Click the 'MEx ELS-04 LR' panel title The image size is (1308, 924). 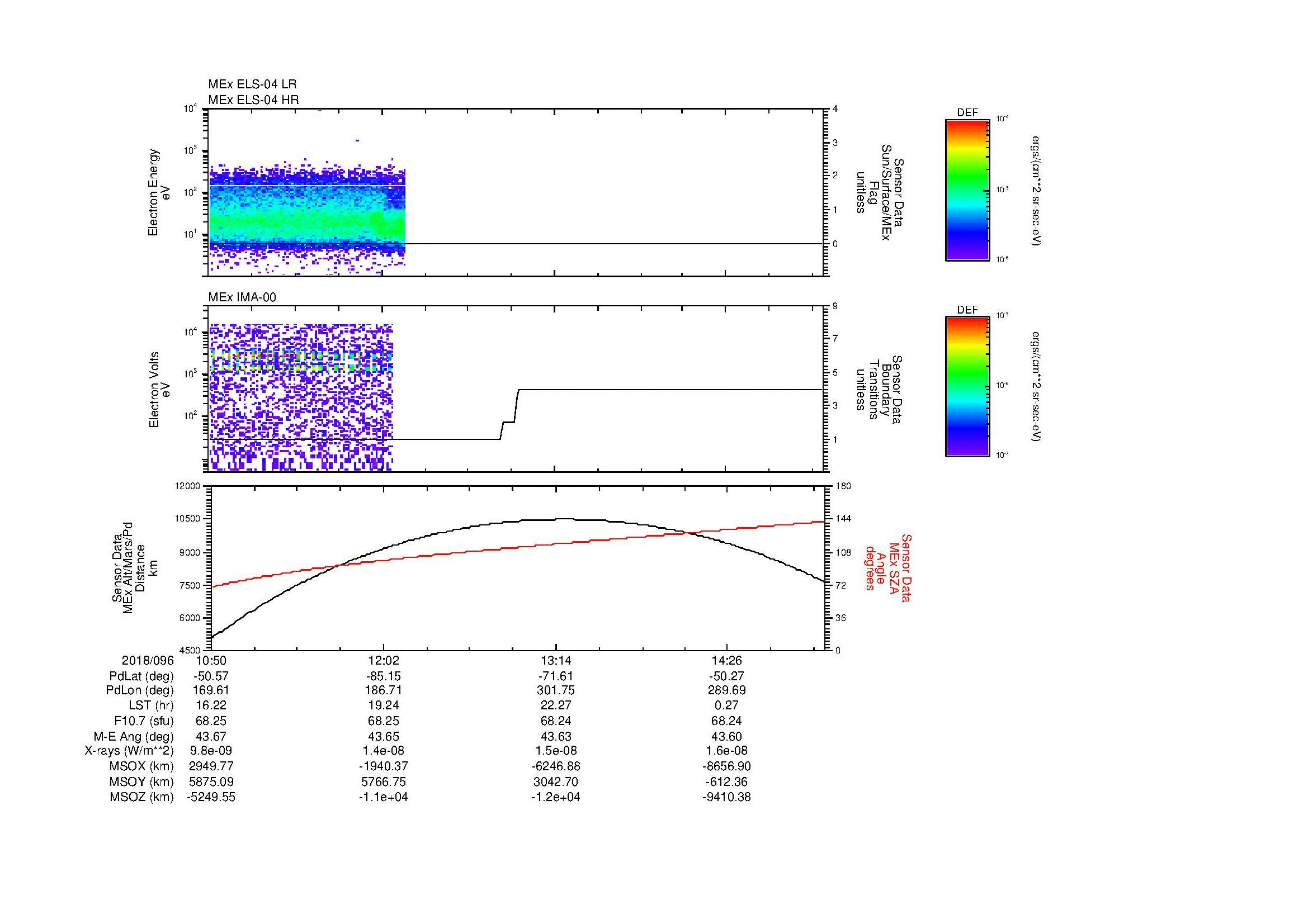[x=252, y=84]
